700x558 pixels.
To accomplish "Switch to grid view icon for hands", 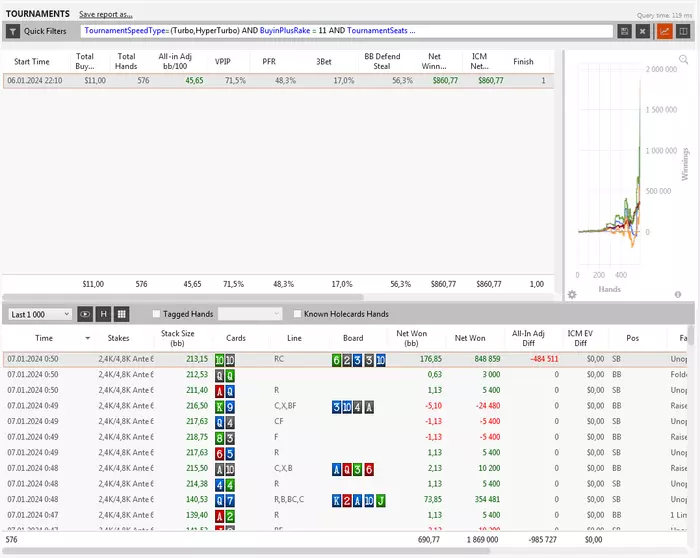I will (x=121, y=314).
